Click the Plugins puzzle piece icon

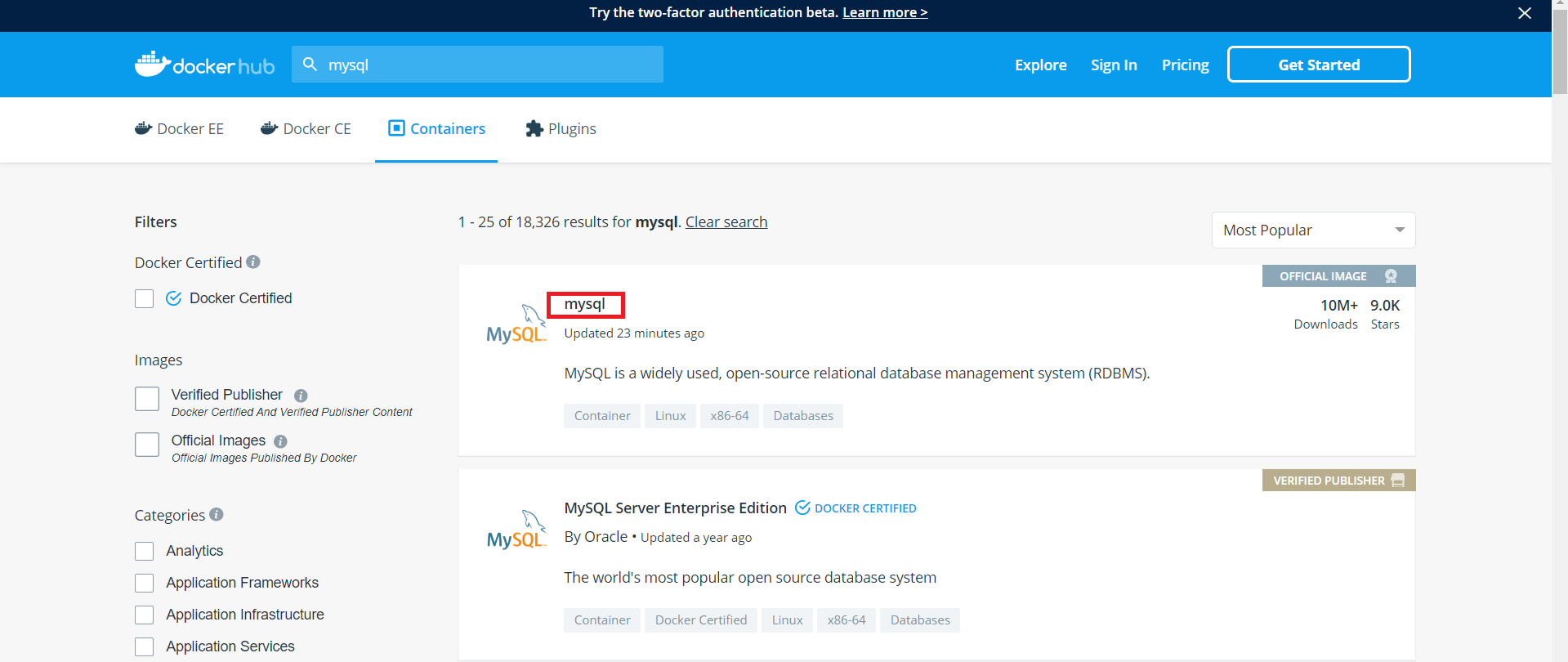click(x=534, y=128)
